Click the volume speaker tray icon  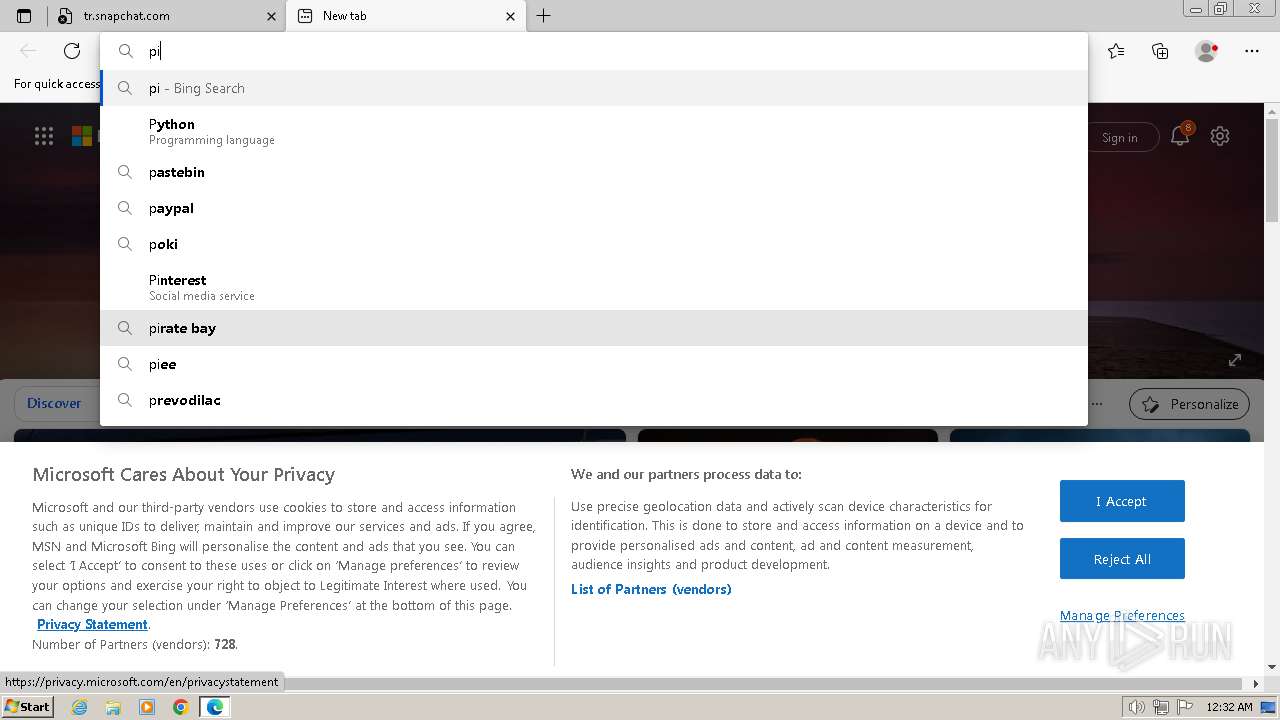tap(1137, 707)
